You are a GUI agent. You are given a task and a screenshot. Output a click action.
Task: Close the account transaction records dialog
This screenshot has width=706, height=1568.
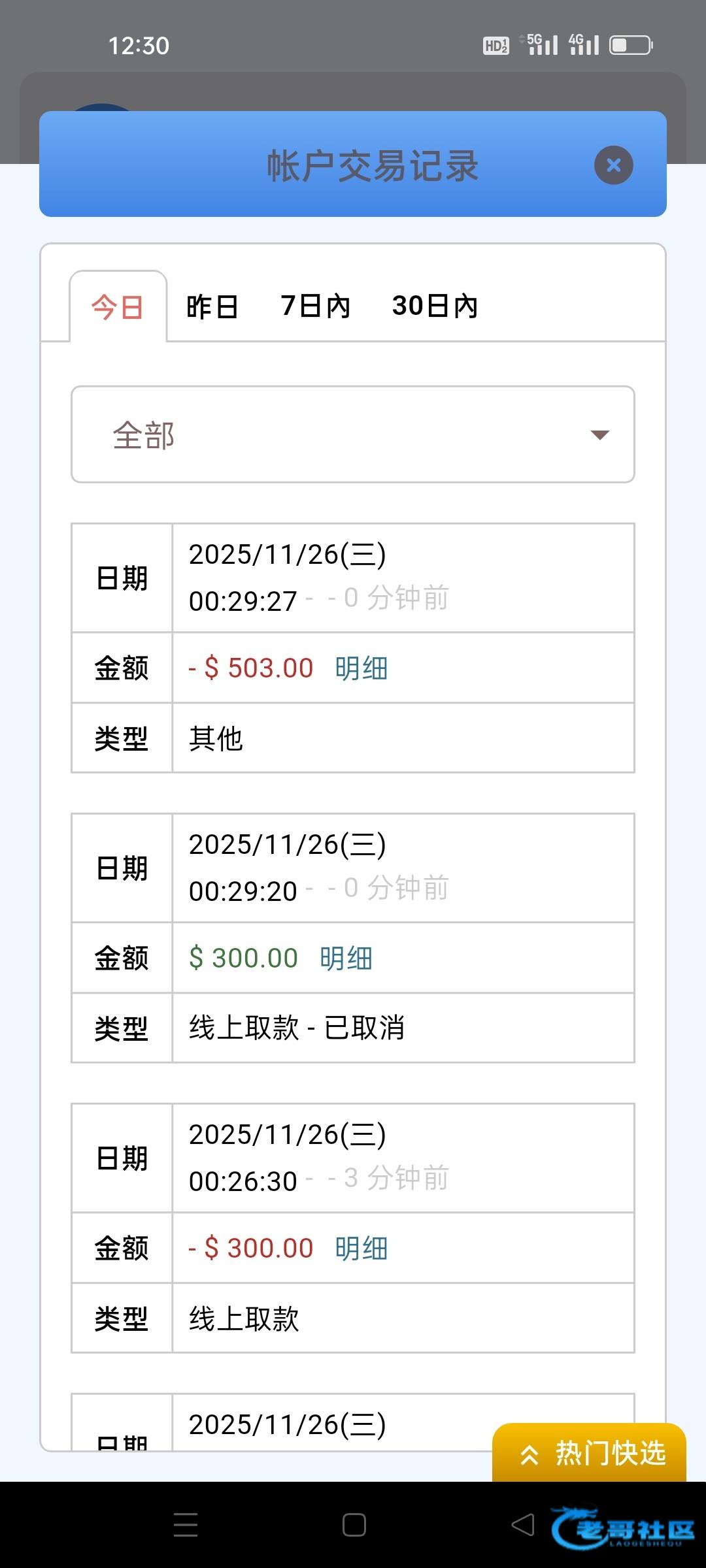pos(613,165)
